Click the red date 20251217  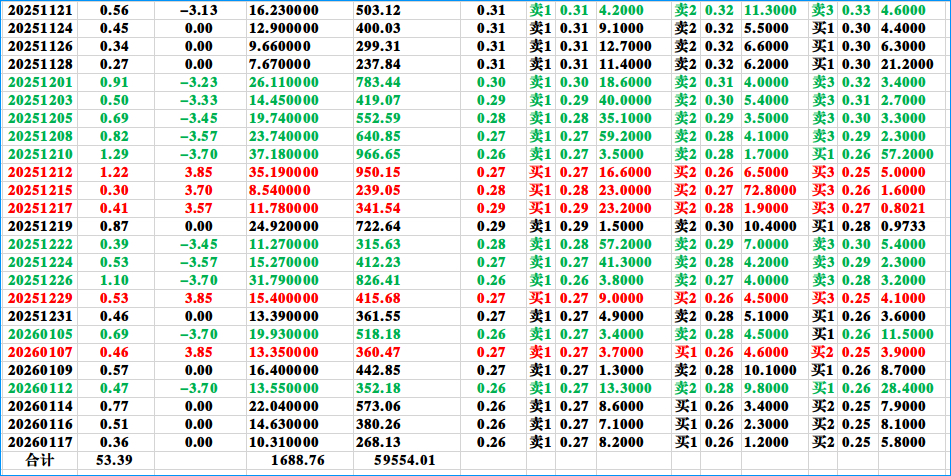click(x=39, y=208)
